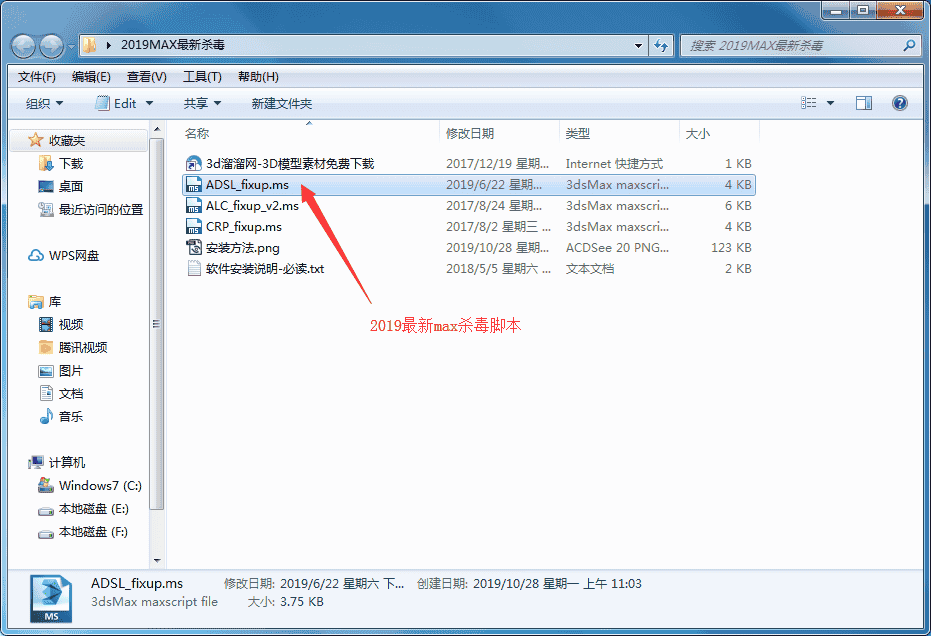Select the ALC_fixup_v2.ms script file

pos(251,206)
